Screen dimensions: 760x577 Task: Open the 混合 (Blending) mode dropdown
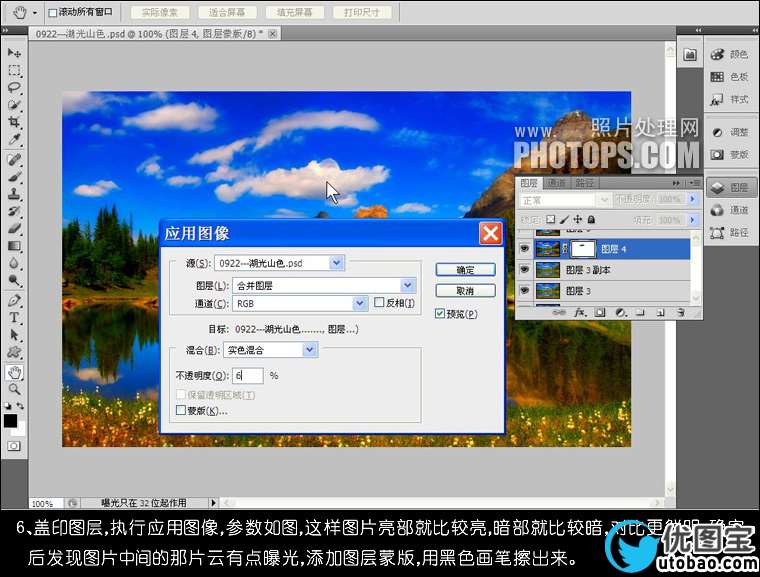[x=310, y=350]
